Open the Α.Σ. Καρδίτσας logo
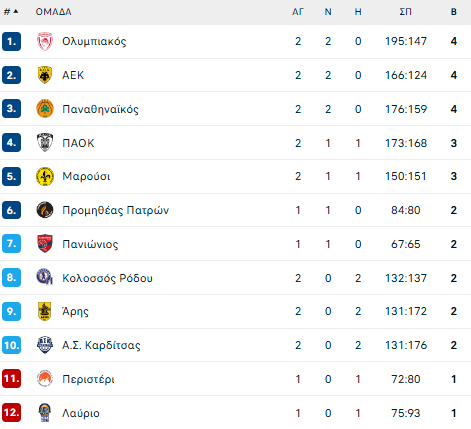 [45, 345]
